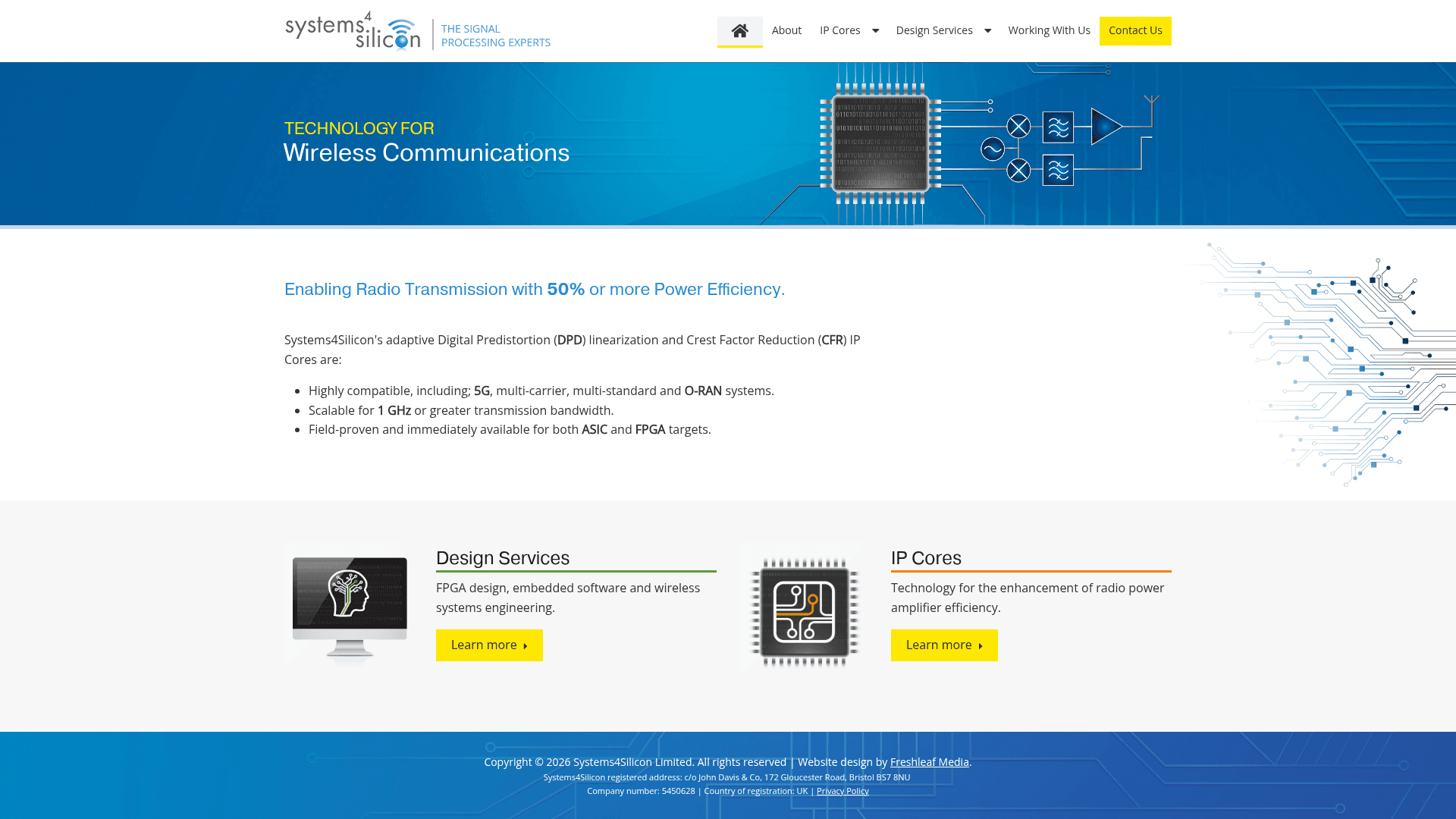Open the Freshleaf Media link in the footer
The width and height of the screenshot is (1456, 819).
point(929,761)
